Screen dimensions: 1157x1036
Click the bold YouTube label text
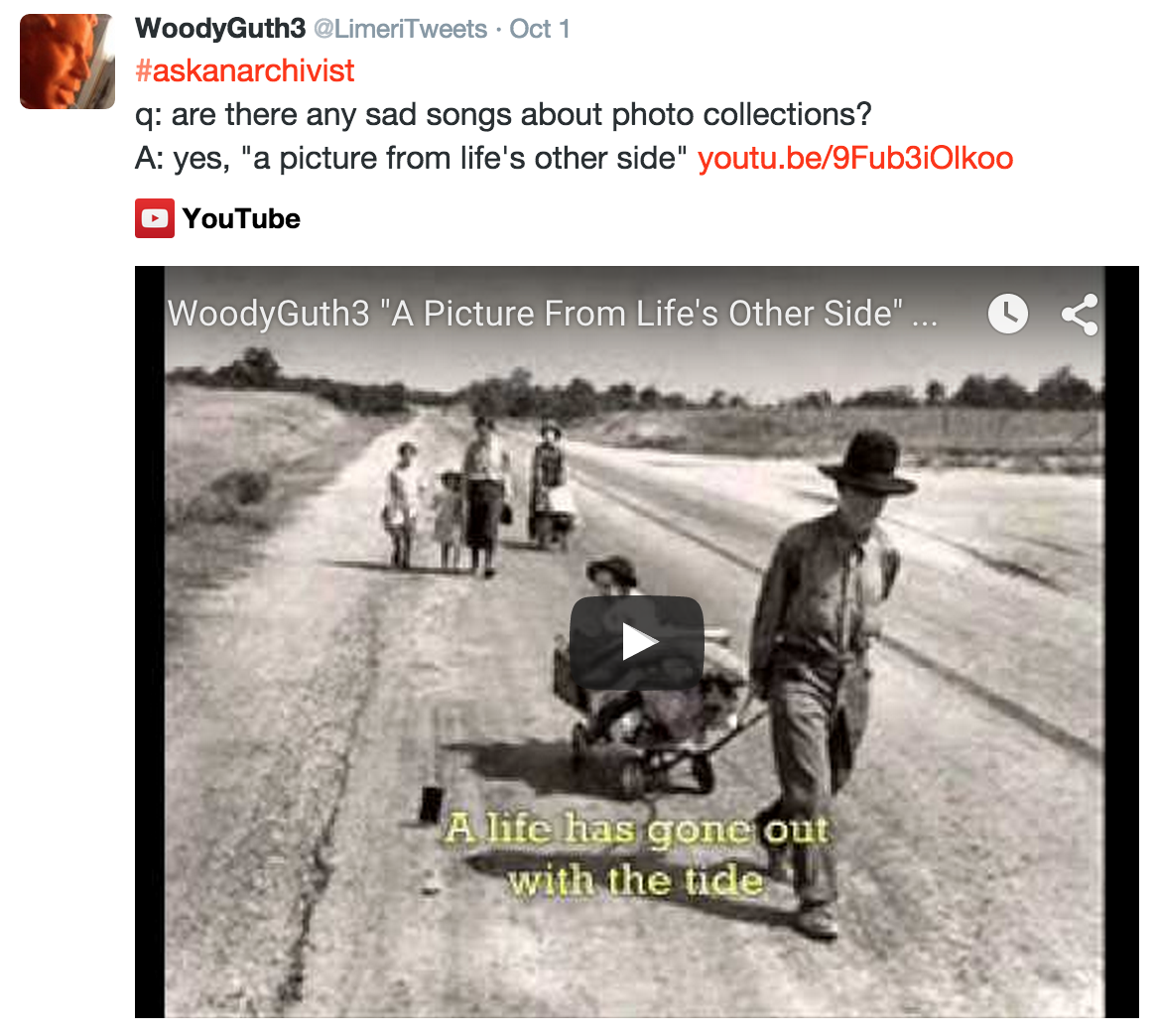coord(241,219)
